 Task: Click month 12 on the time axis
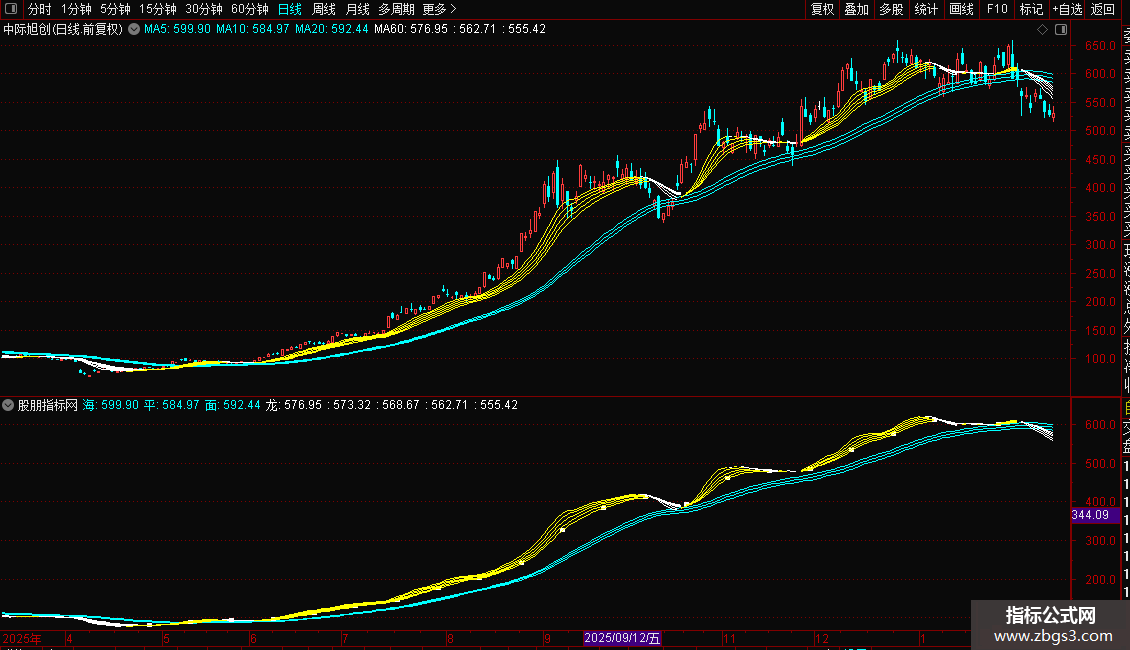[822, 638]
